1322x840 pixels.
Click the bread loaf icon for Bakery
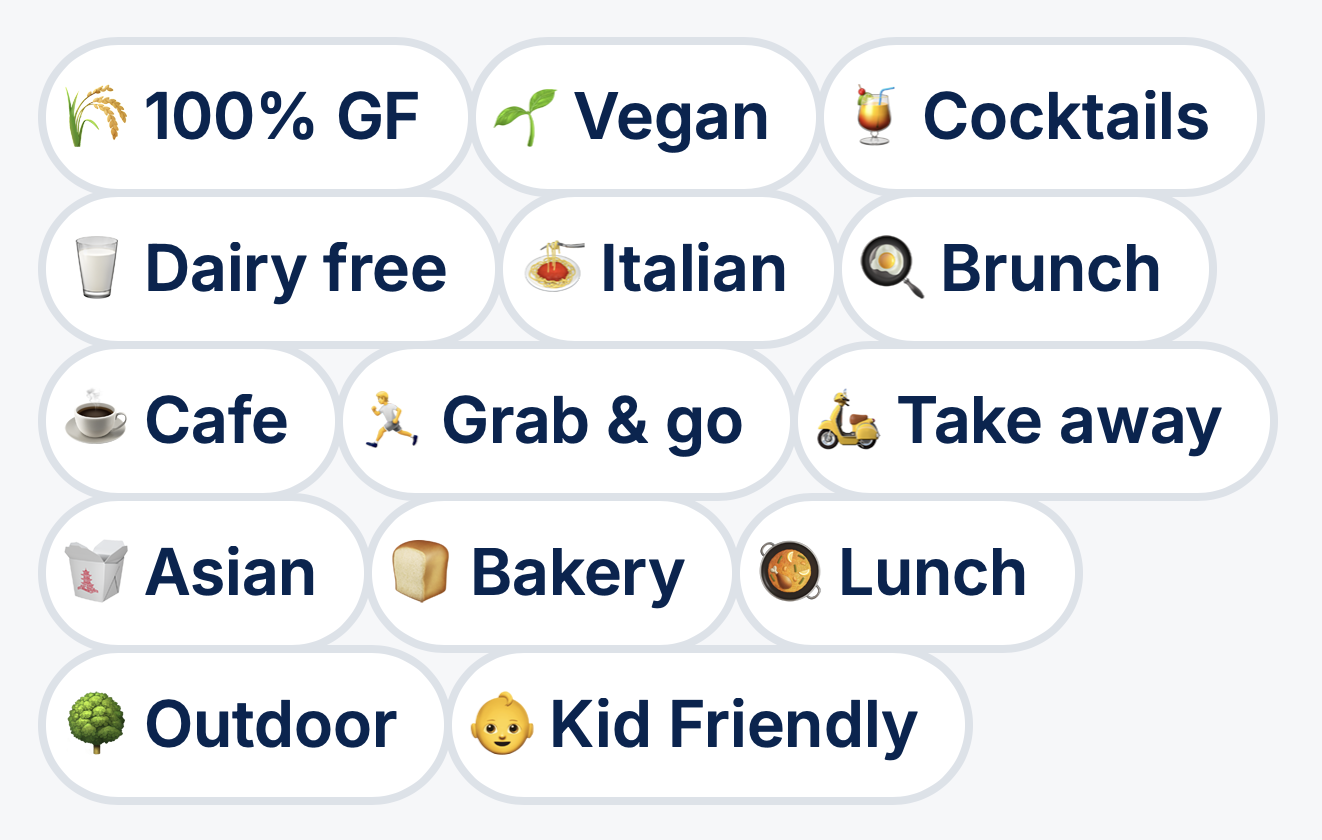[x=421, y=572]
